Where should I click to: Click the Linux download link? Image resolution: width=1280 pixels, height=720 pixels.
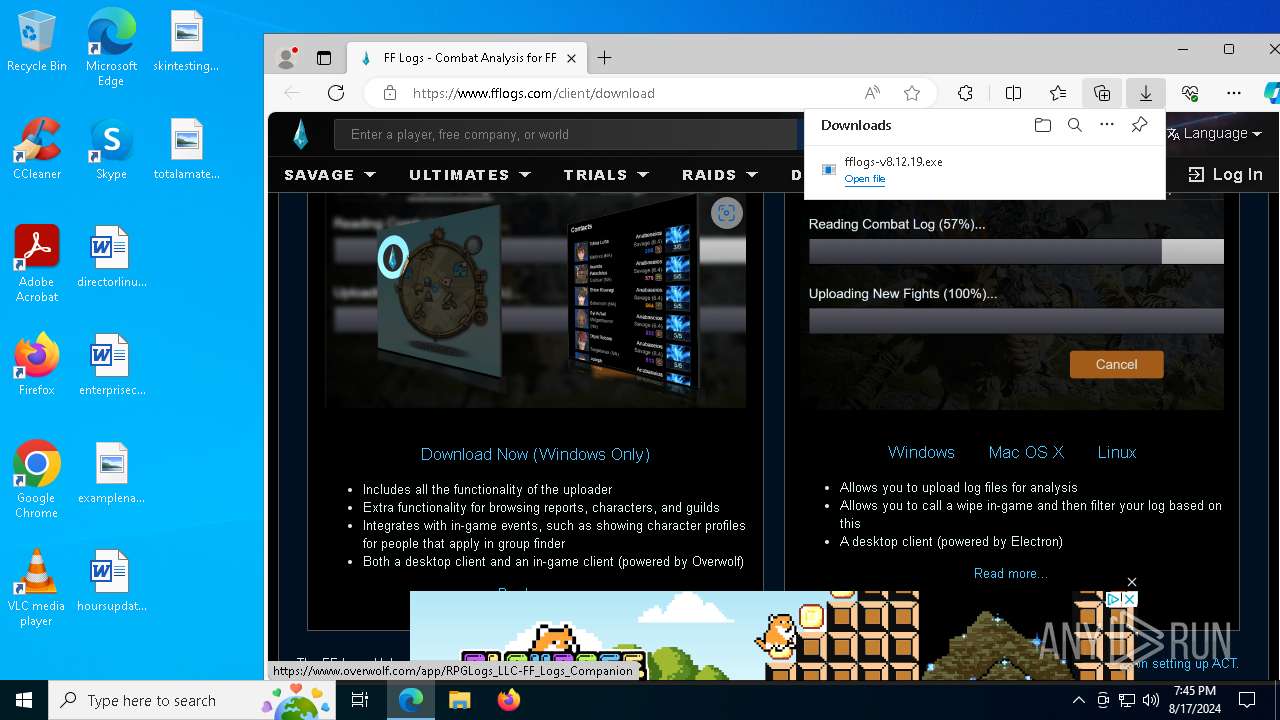click(x=1117, y=452)
